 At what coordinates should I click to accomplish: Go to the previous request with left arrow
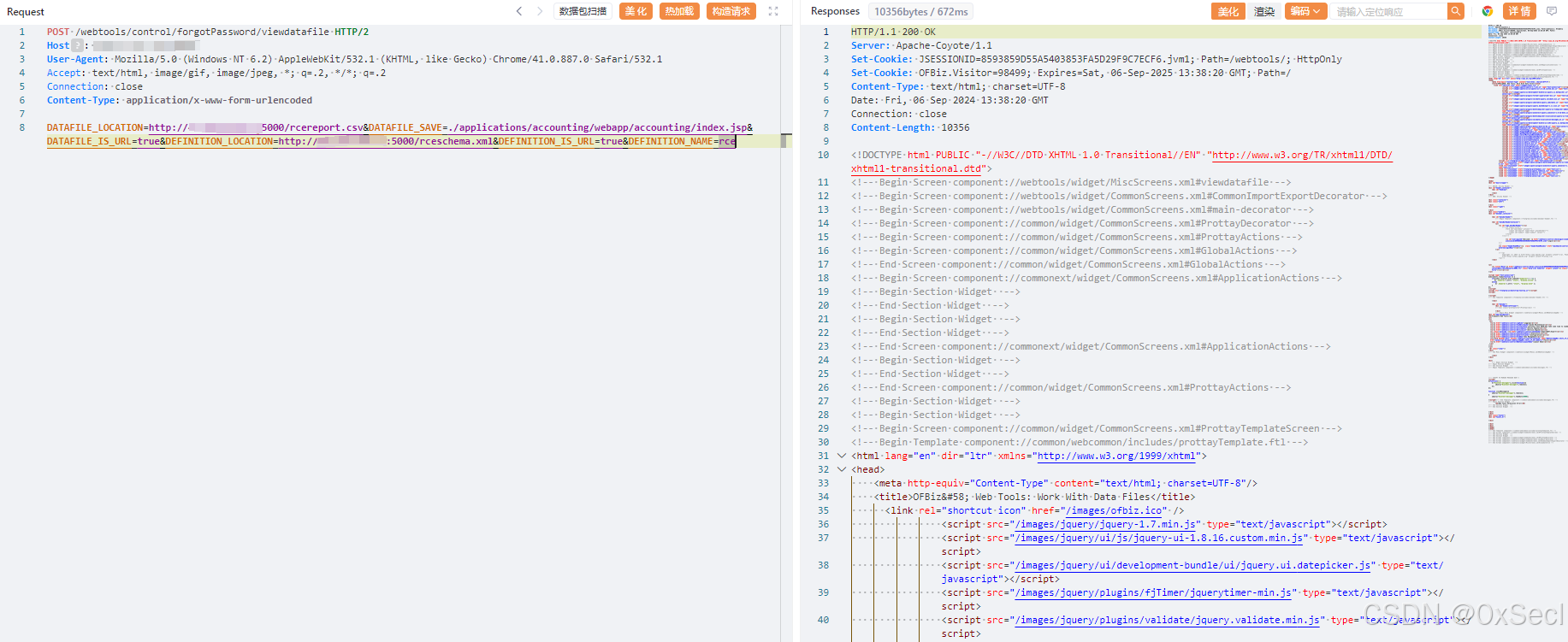click(518, 11)
